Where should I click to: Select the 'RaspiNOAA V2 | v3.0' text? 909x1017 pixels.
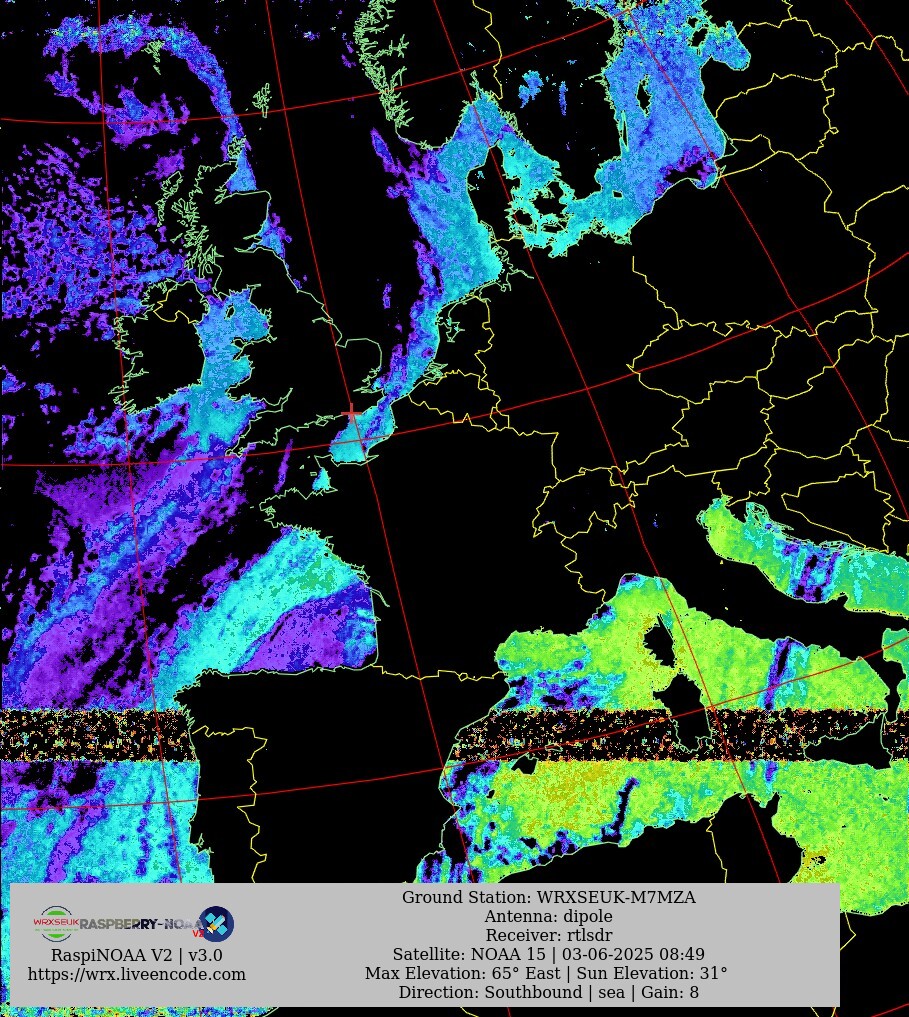point(137,955)
